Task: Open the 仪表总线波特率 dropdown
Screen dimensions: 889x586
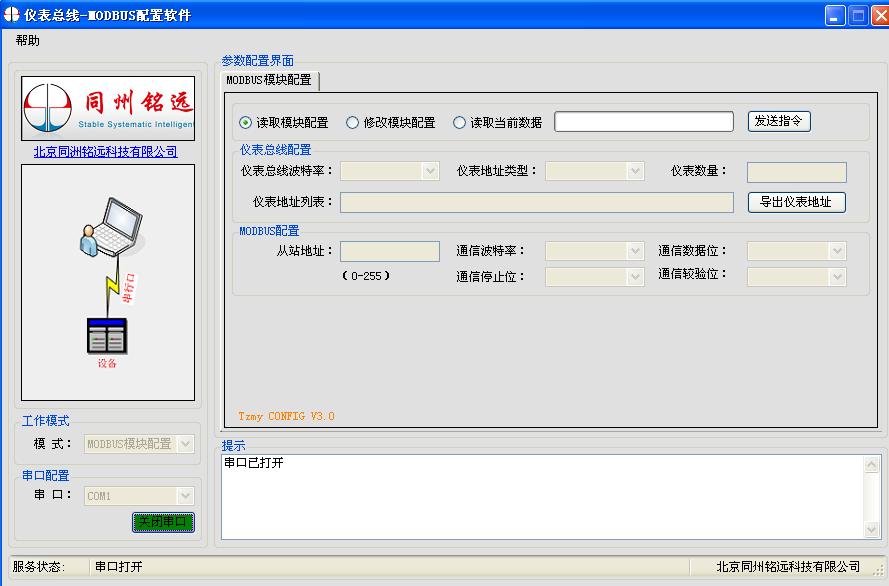Action: click(x=430, y=171)
